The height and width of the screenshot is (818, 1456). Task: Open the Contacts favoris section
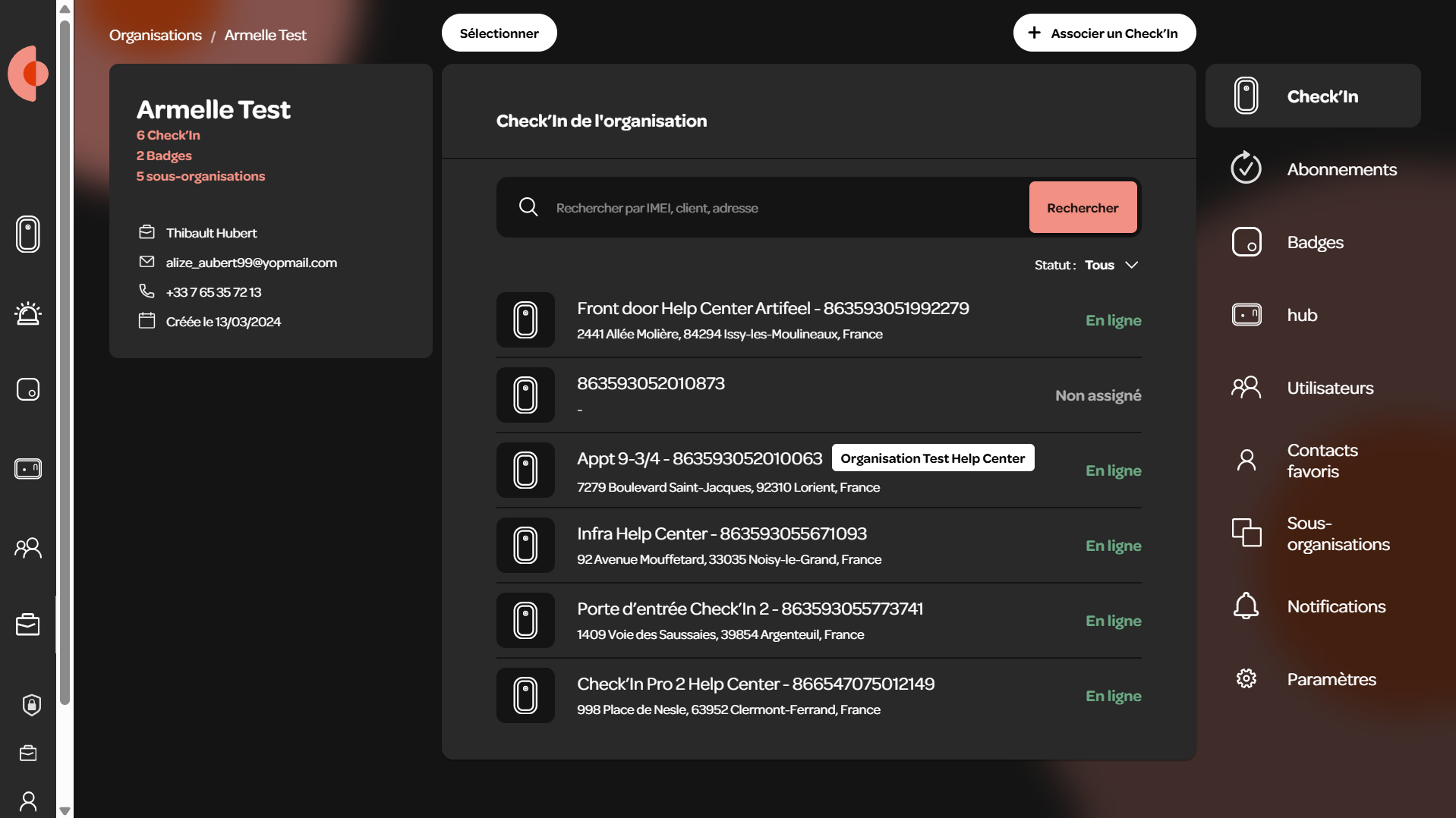[1313, 460]
